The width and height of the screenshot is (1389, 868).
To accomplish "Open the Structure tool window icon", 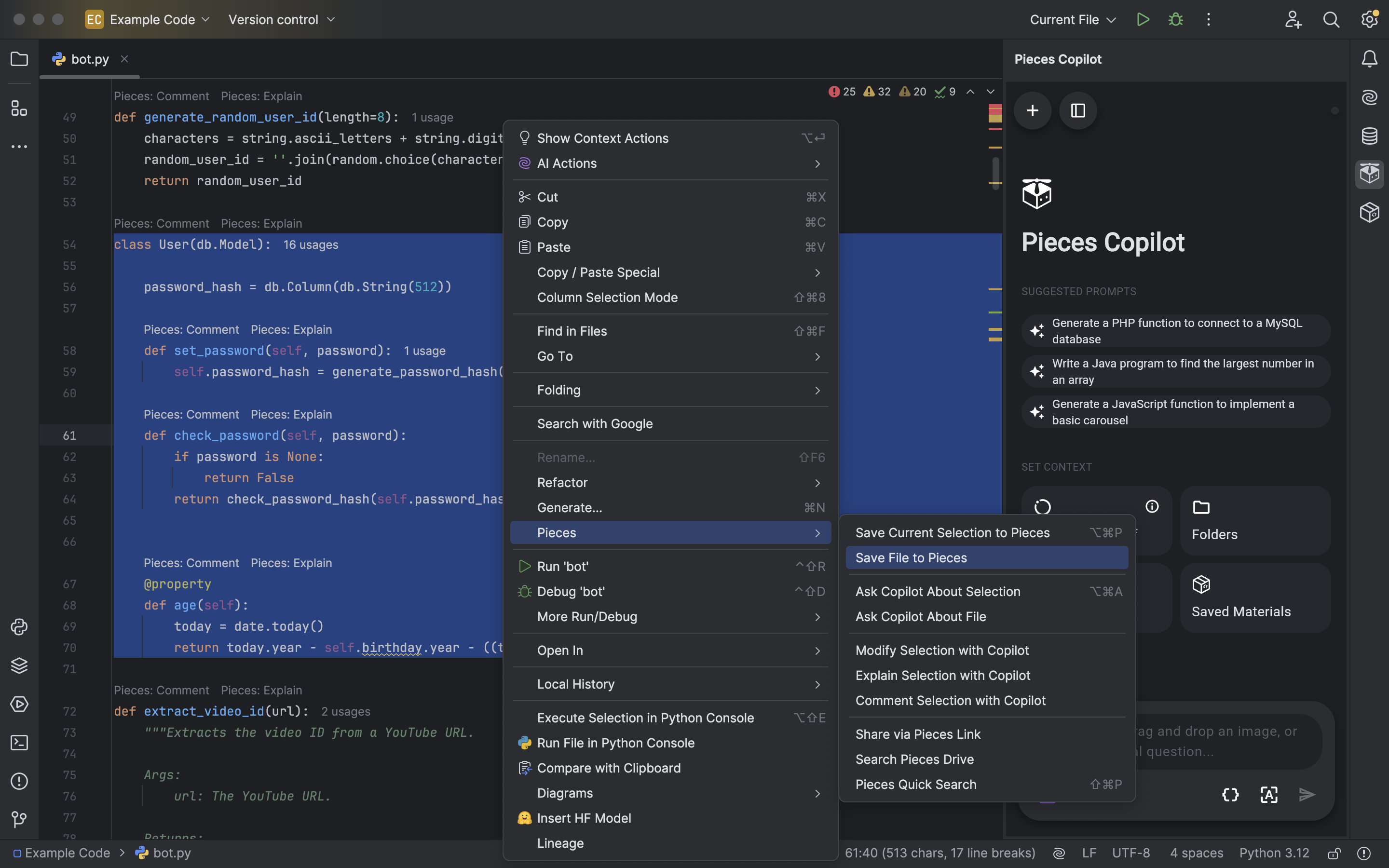I will (19, 108).
